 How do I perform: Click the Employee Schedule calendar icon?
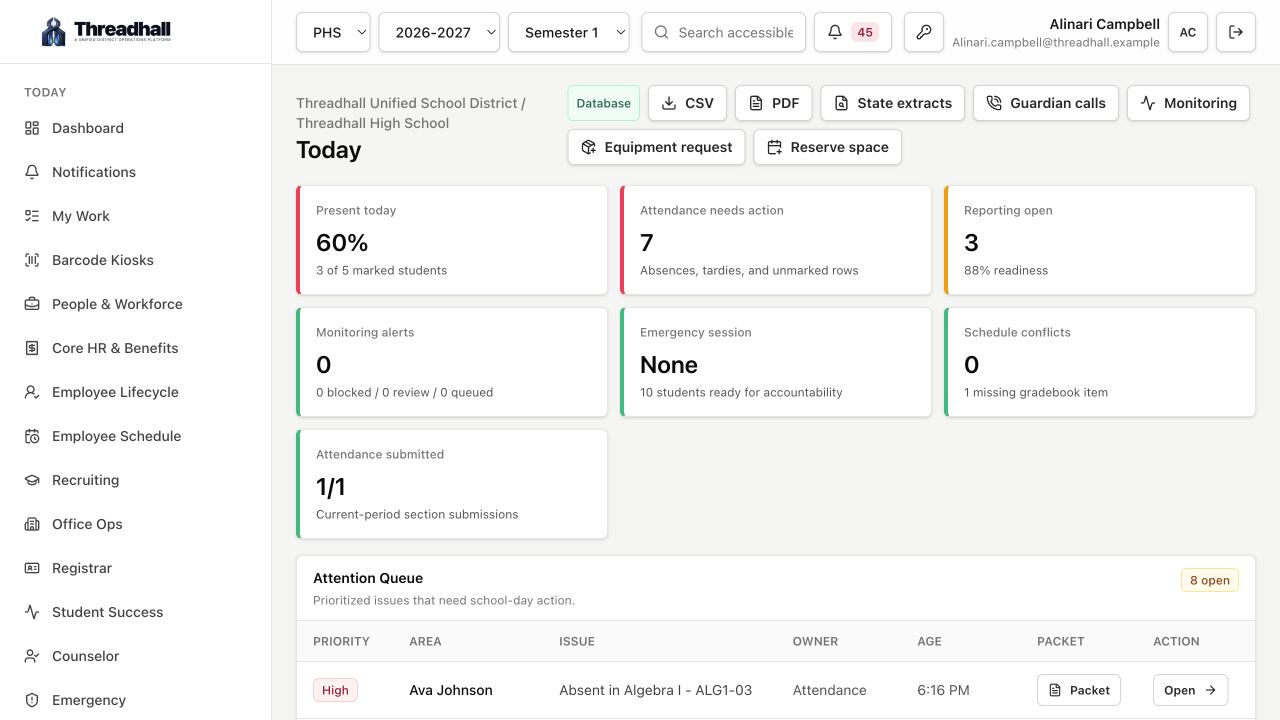32,436
